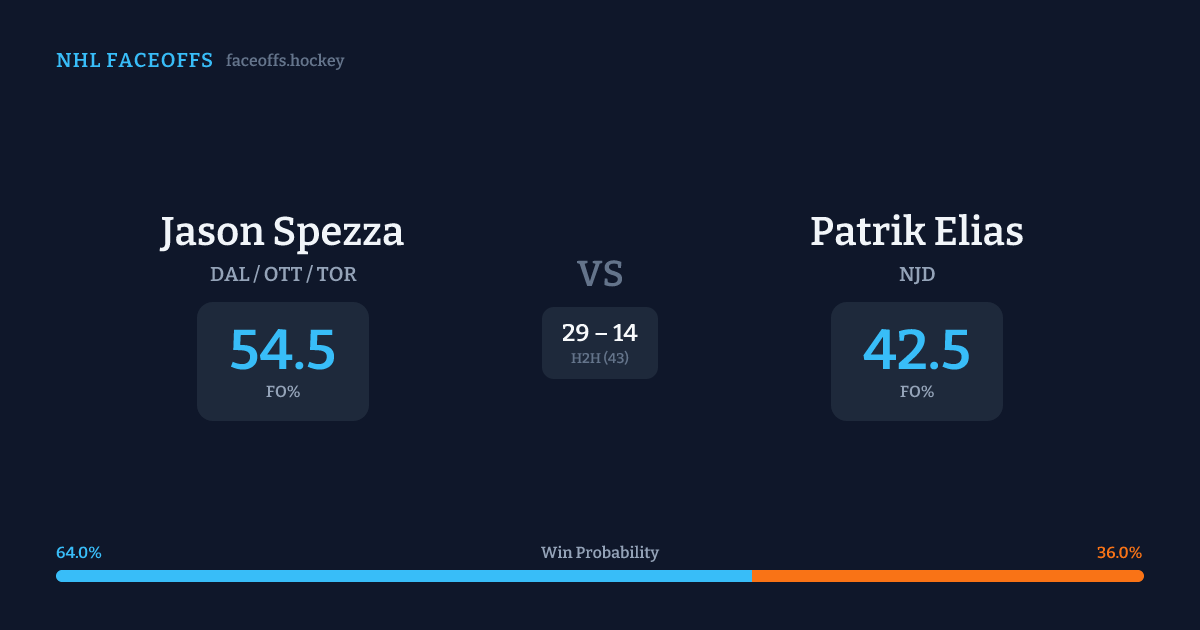This screenshot has height=630, width=1200.
Task: Click the NHL FACEOFFS header title
Action: (134, 61)
